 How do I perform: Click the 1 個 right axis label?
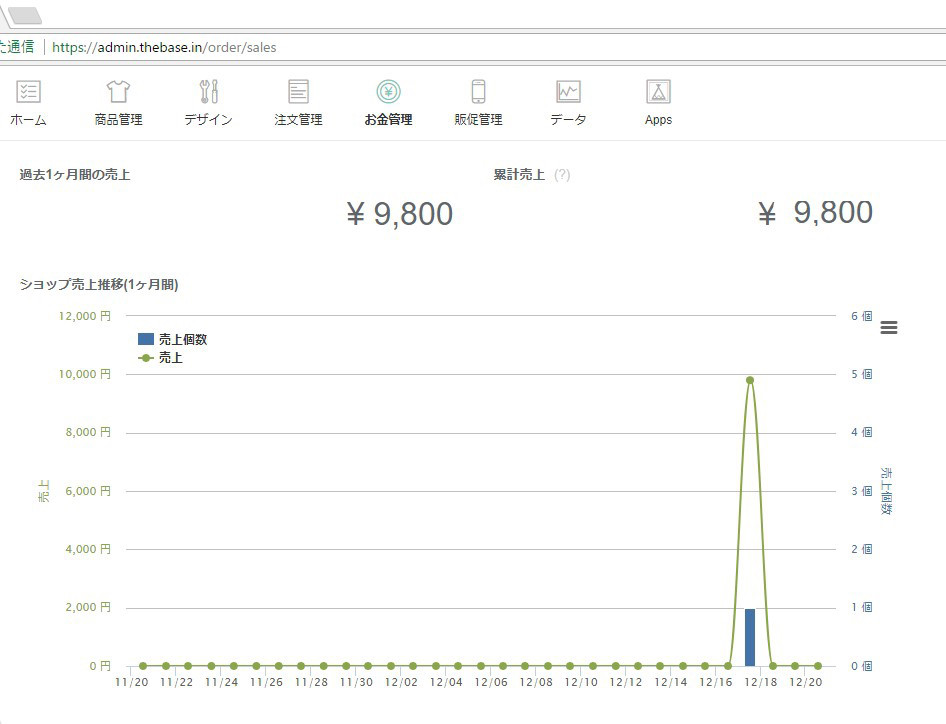pos(862,607)
